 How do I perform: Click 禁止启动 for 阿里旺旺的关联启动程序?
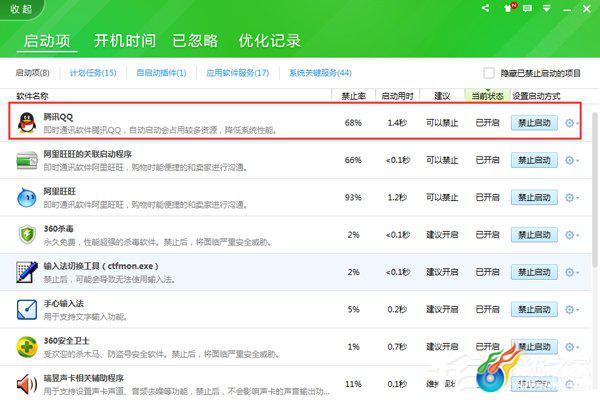coord(534,160)
